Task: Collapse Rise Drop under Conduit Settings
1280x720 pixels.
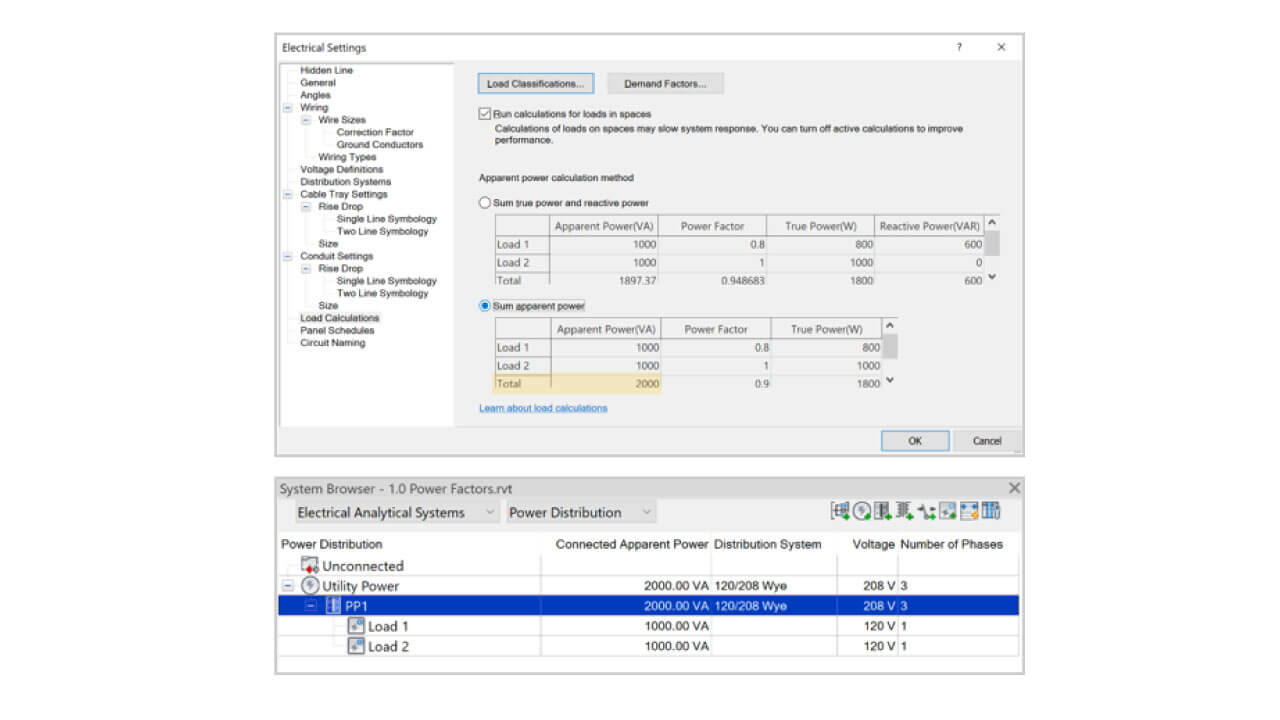Action: coord(306,269)
